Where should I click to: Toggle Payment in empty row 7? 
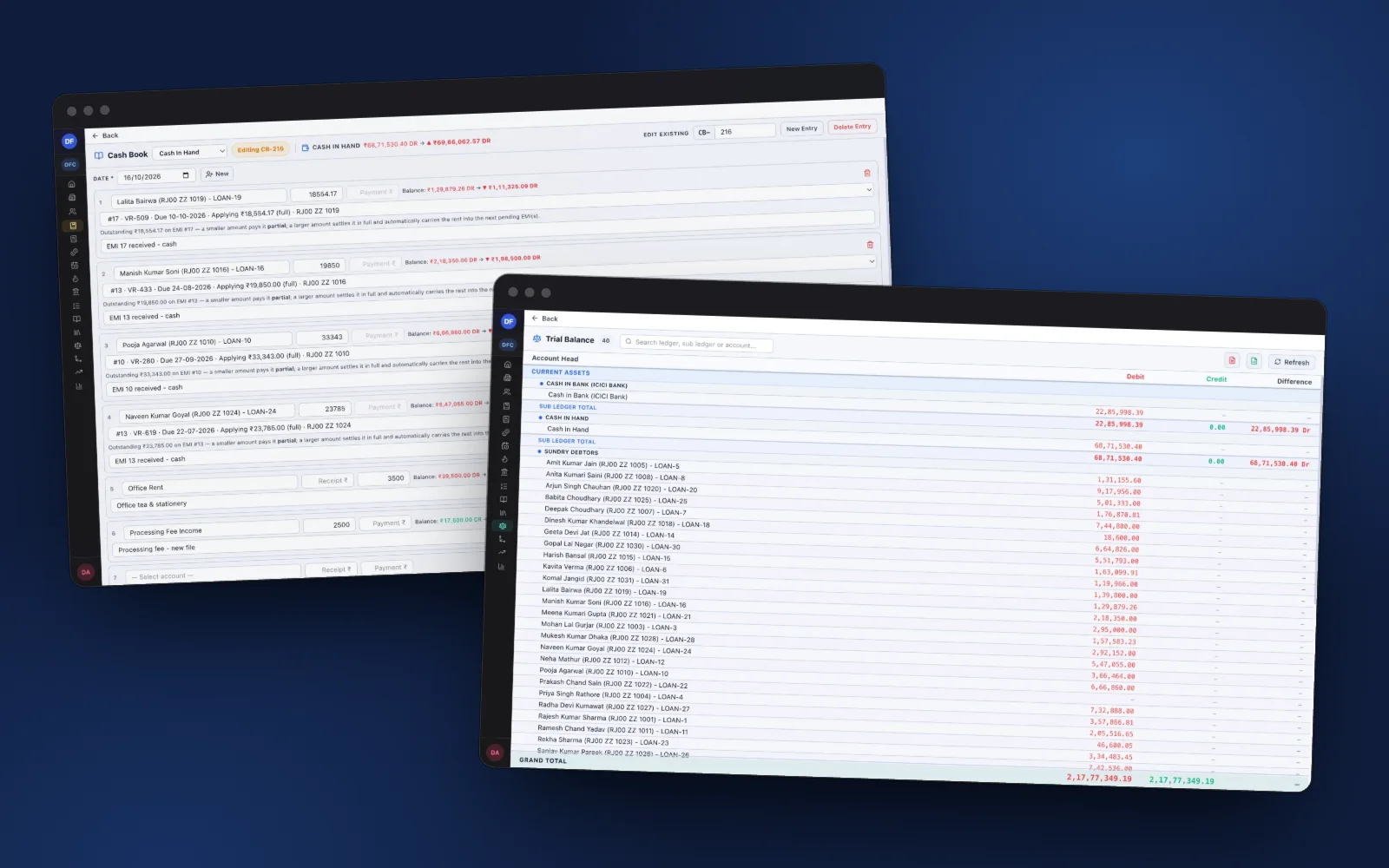(x=388, y=567)
